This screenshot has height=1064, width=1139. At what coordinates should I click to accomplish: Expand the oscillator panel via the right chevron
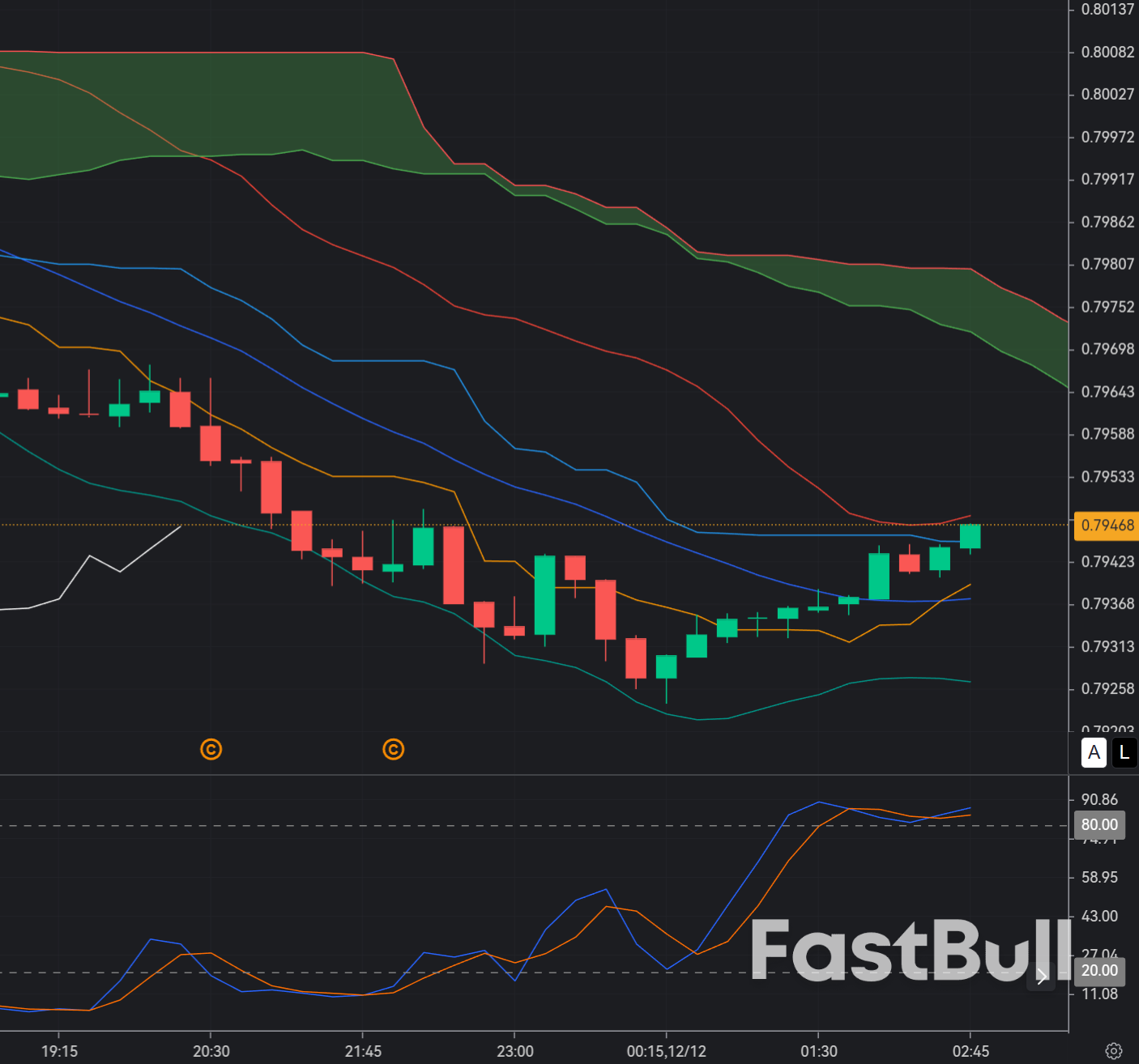(x=1042, y=977)
